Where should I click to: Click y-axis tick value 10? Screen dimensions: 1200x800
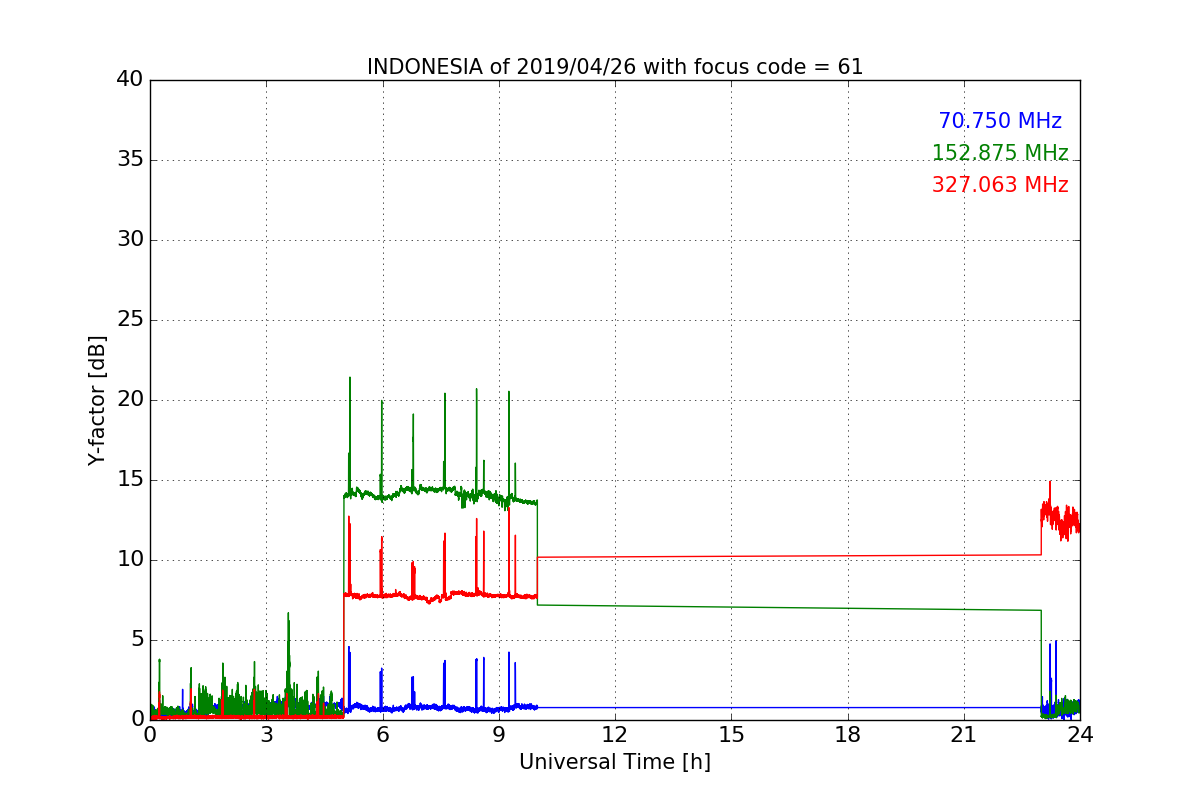pos(129,560)
